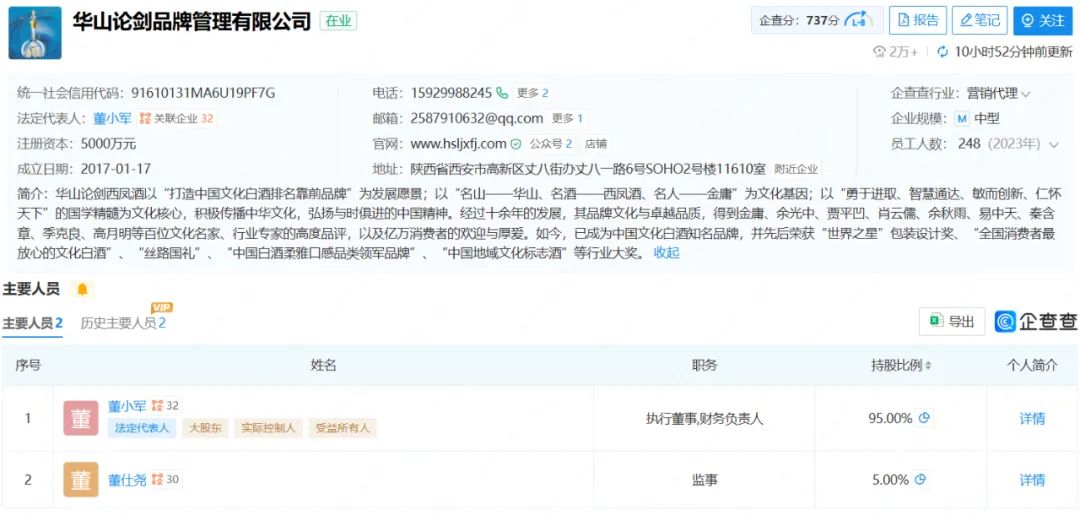Screen dimensions: 1080x515
Task: Click the green phone icon beside phone number
Action: click(502, 93)
